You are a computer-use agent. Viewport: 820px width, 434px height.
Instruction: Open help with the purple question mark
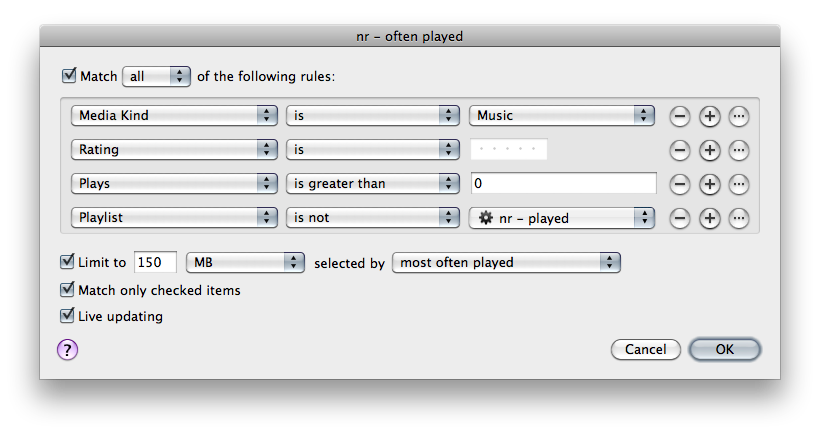pyautogui.click(x=67, y=349)
